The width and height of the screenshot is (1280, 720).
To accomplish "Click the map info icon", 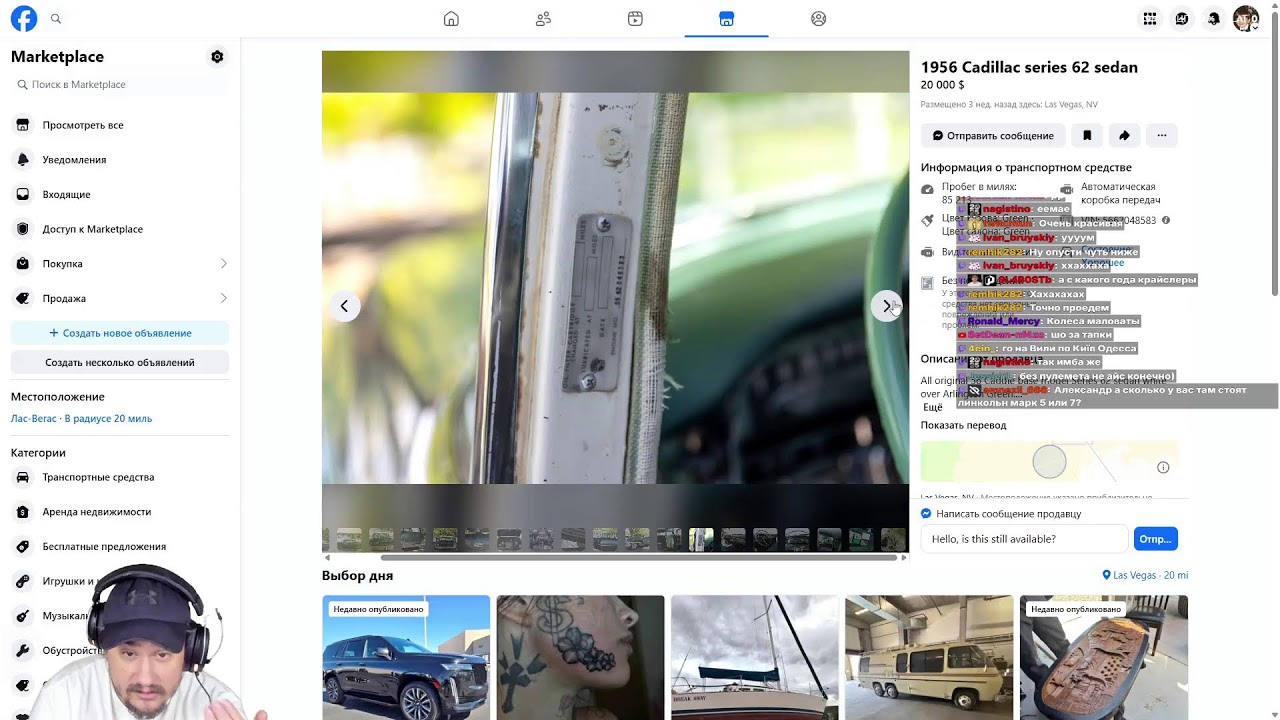I will 1163,467.
